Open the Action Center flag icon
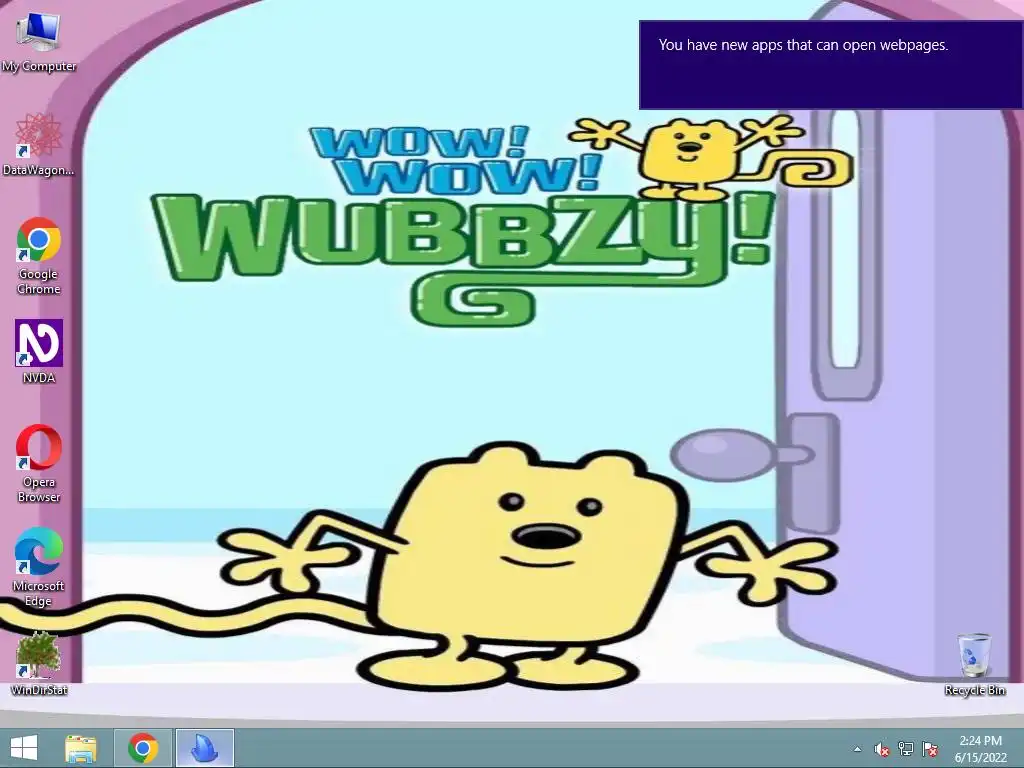 [930, 749]
